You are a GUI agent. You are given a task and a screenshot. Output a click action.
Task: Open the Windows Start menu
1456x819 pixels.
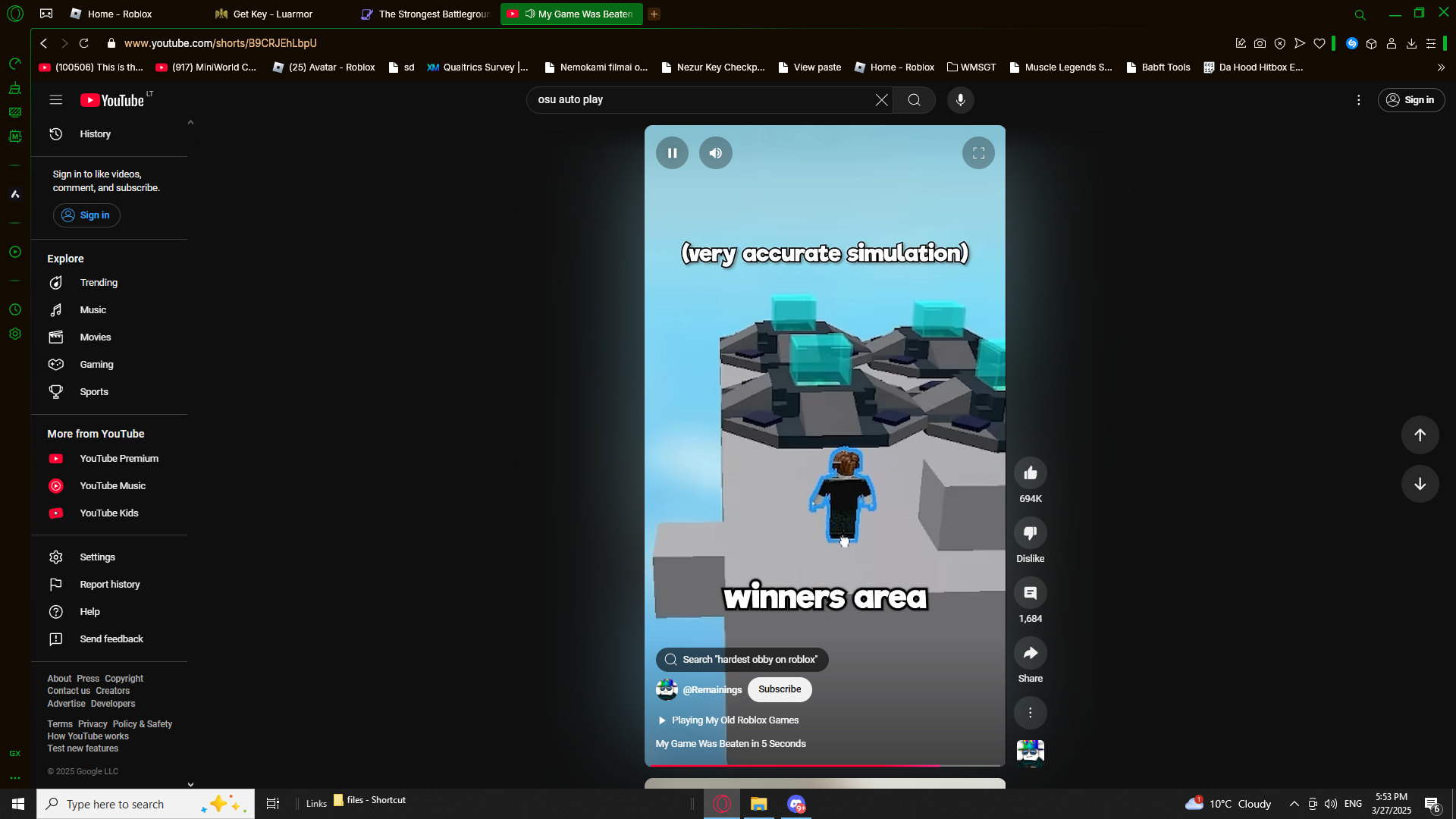(18, 804)
